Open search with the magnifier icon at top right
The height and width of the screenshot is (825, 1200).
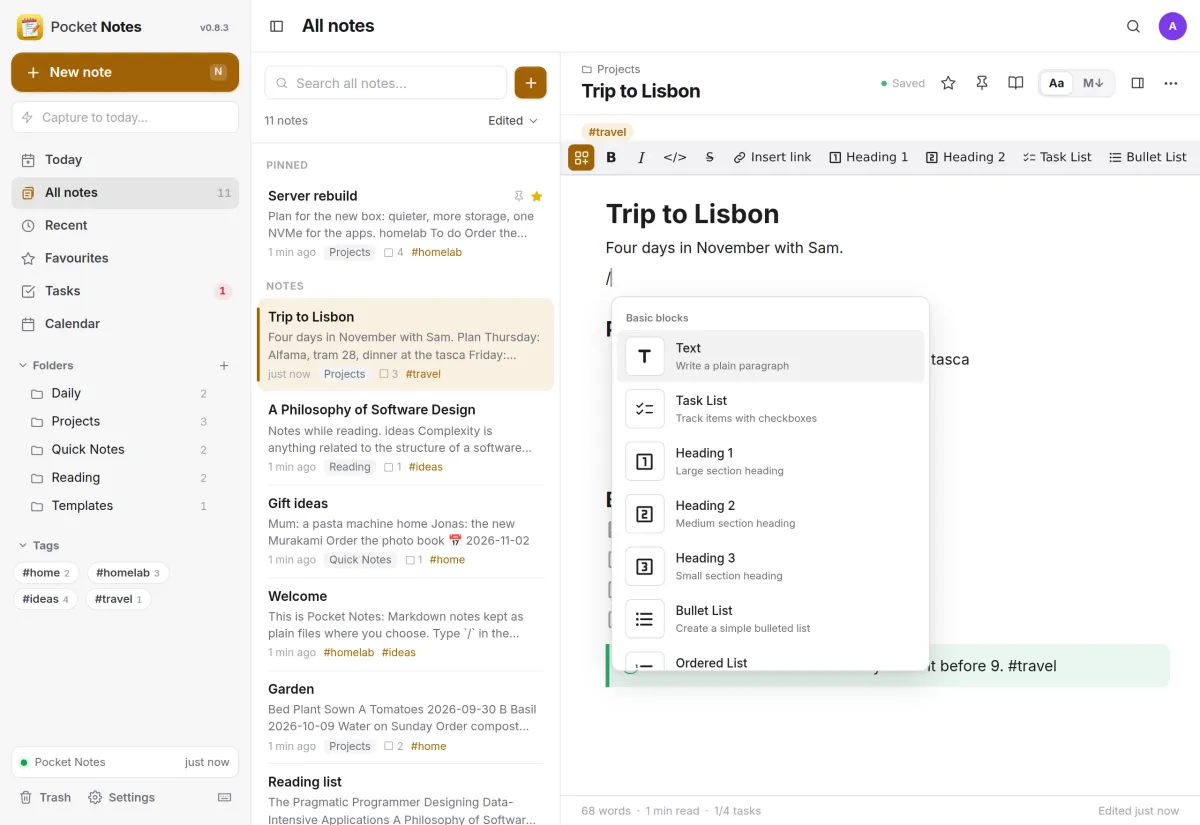point(1133,26)
